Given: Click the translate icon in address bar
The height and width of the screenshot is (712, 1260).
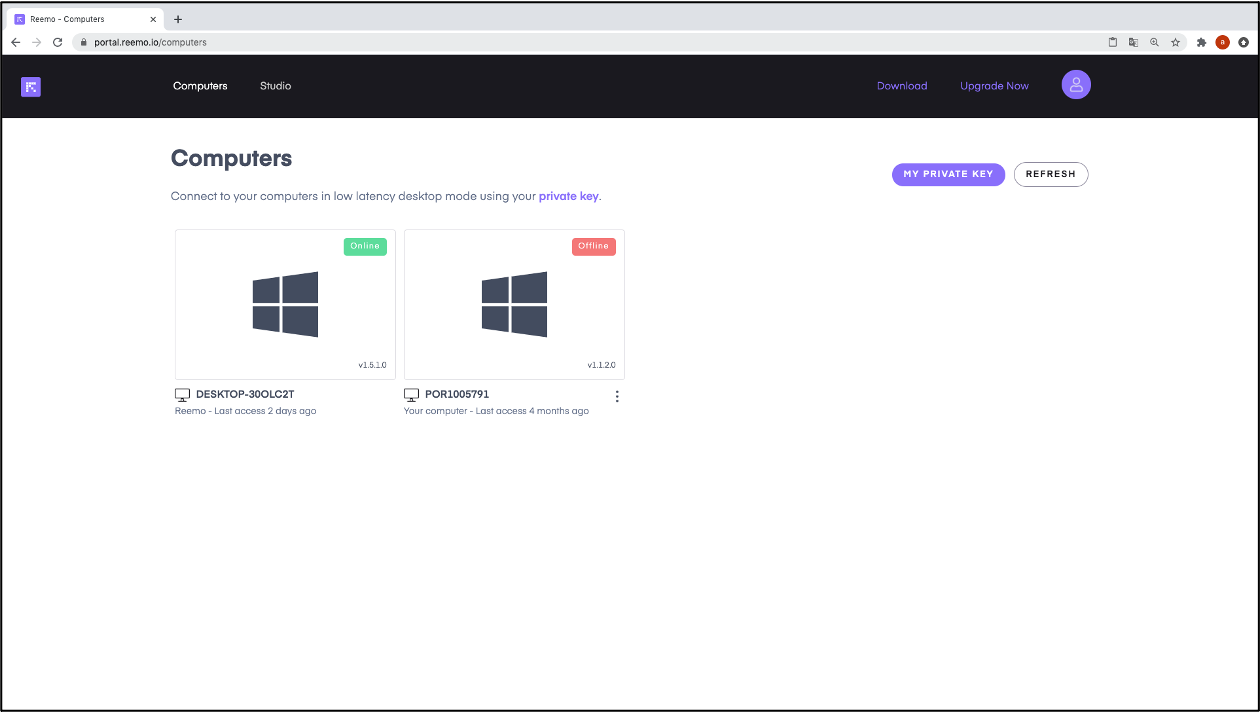Looking at the screenshot, I should (x=1133, y=42).
